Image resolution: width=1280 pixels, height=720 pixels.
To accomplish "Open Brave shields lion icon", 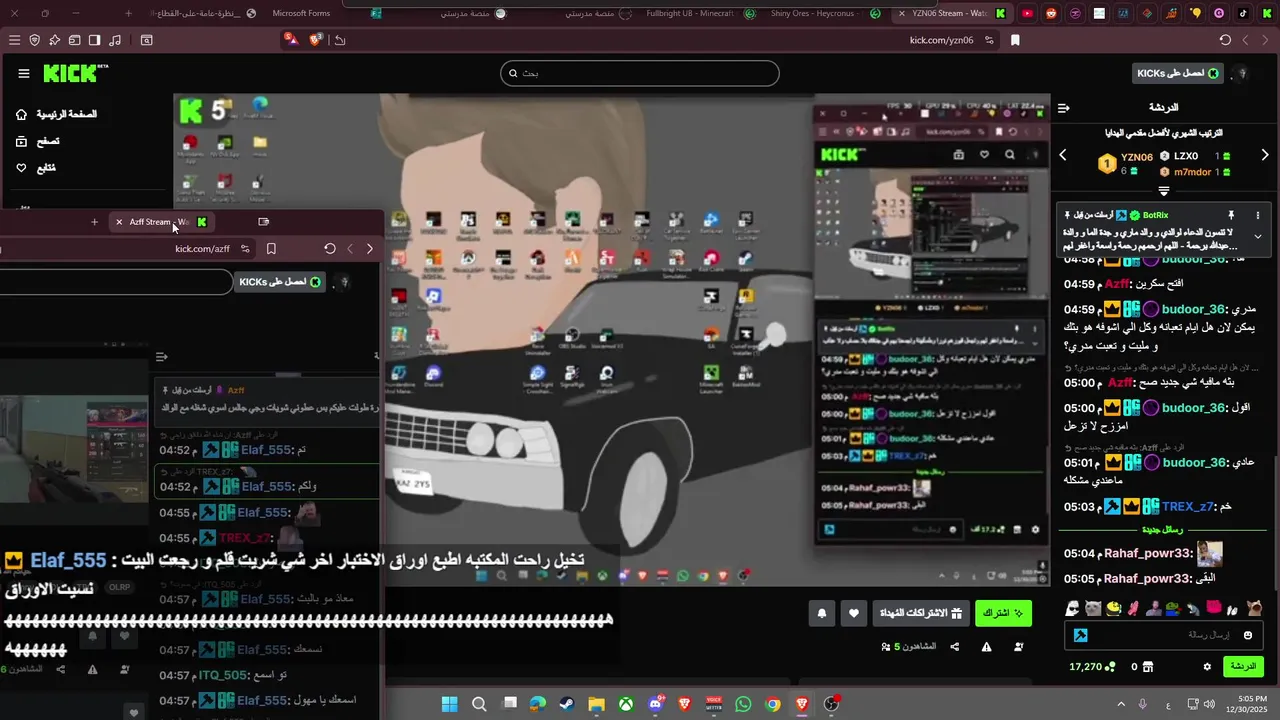I will pyautogui.click(x=316, y=40).
